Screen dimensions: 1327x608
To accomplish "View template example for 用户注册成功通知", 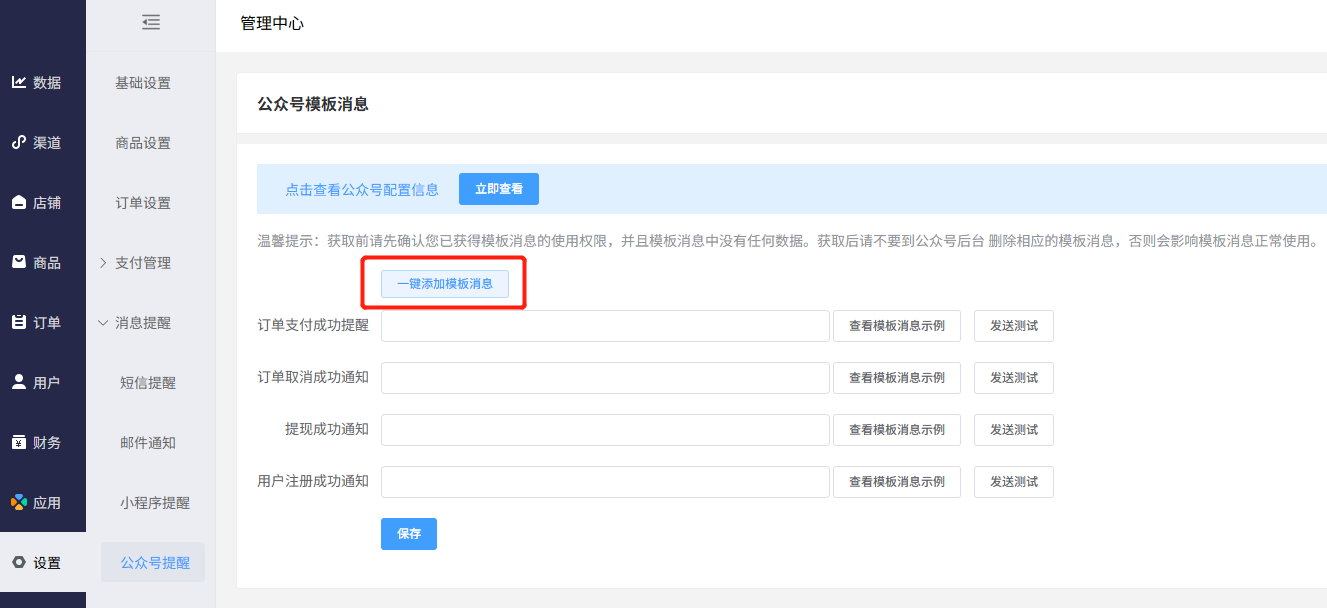I will (897, 482).
